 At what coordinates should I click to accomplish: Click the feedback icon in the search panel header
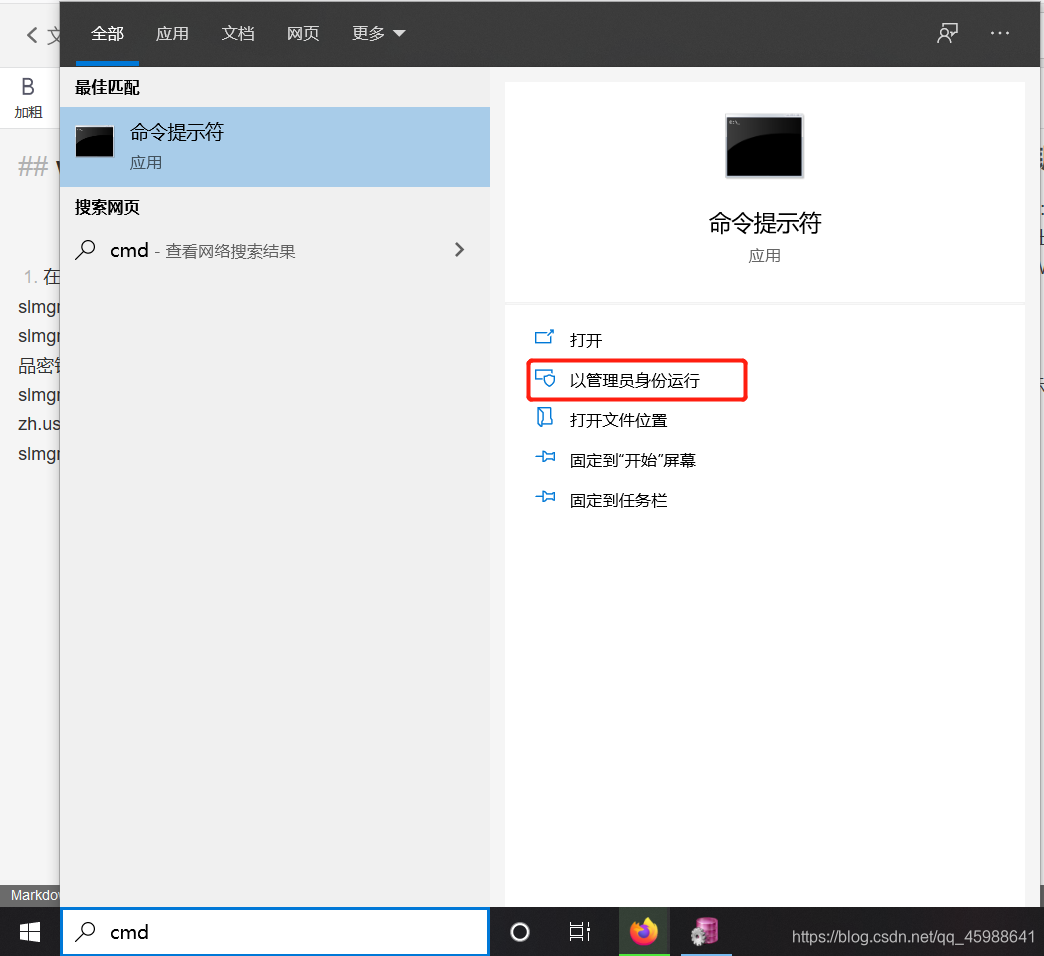coord(946,33)
